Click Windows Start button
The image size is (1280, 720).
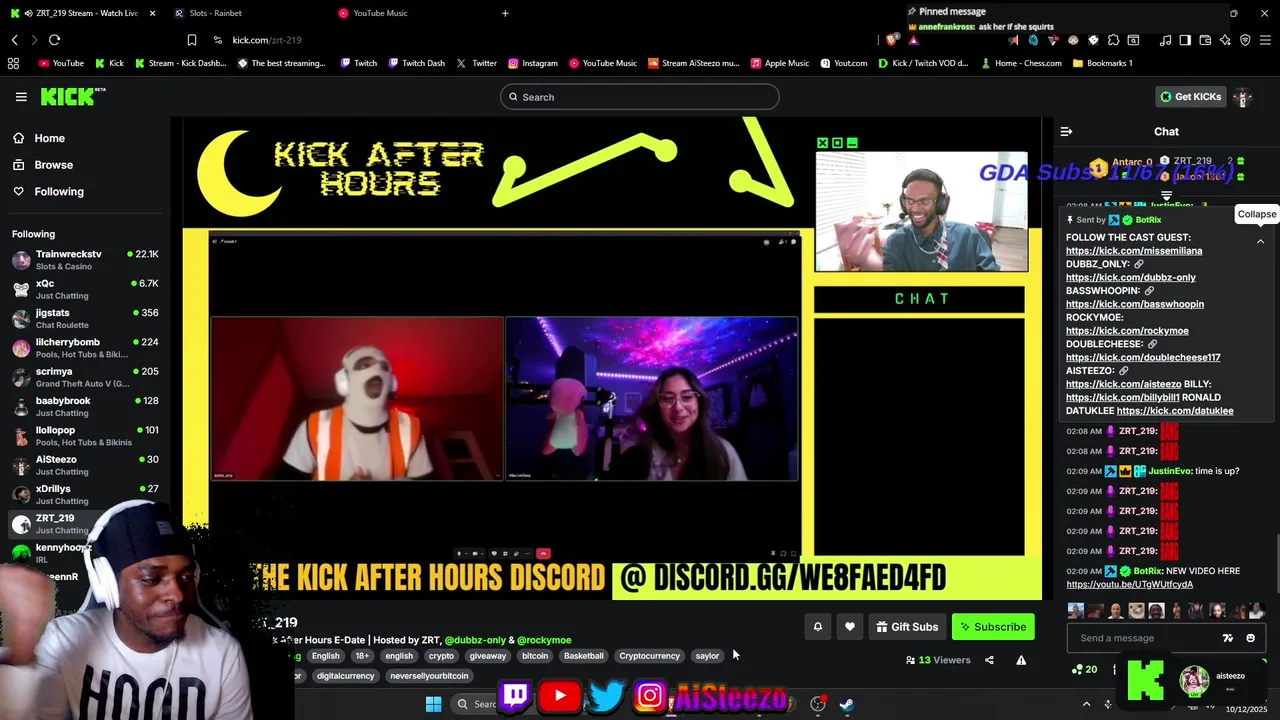(433, 704)
